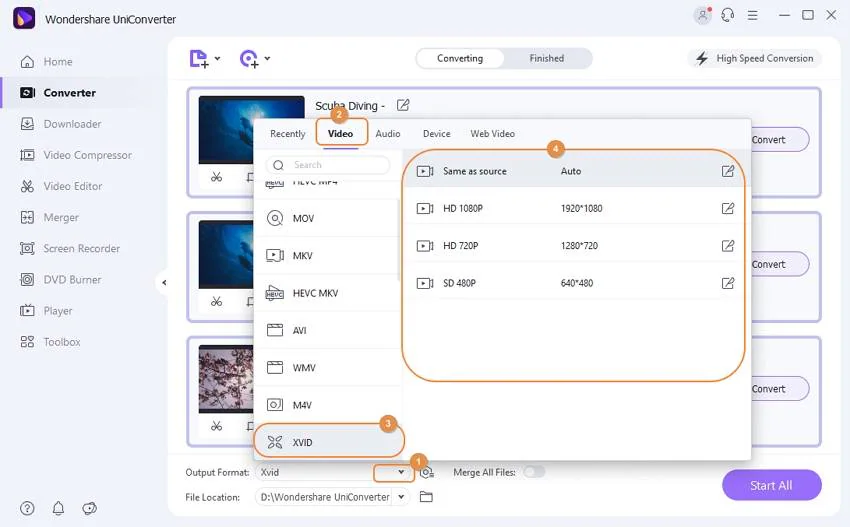Select HD 1080P resolution preset

coord(575,209)
